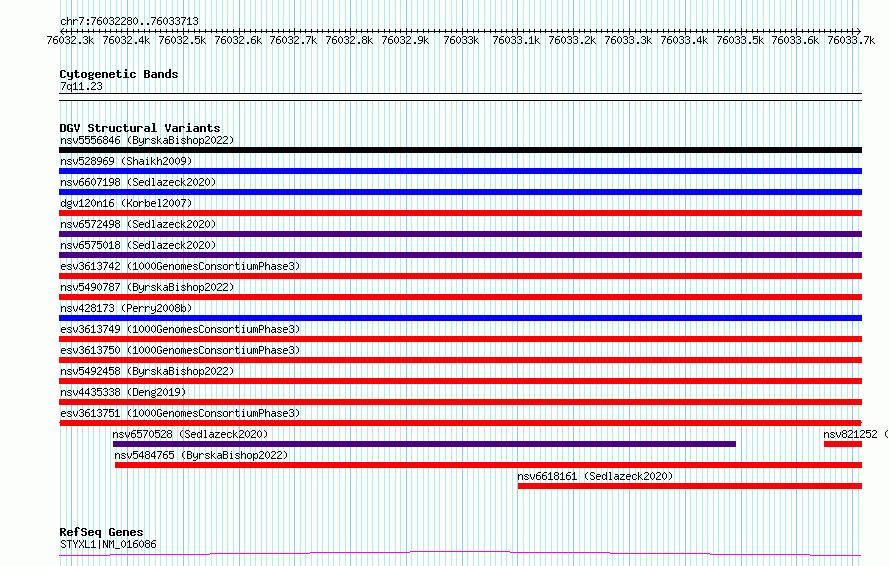890x566 pixels.
Task: Select the red nsv6618161 variant bar
Action: [690, 486]
